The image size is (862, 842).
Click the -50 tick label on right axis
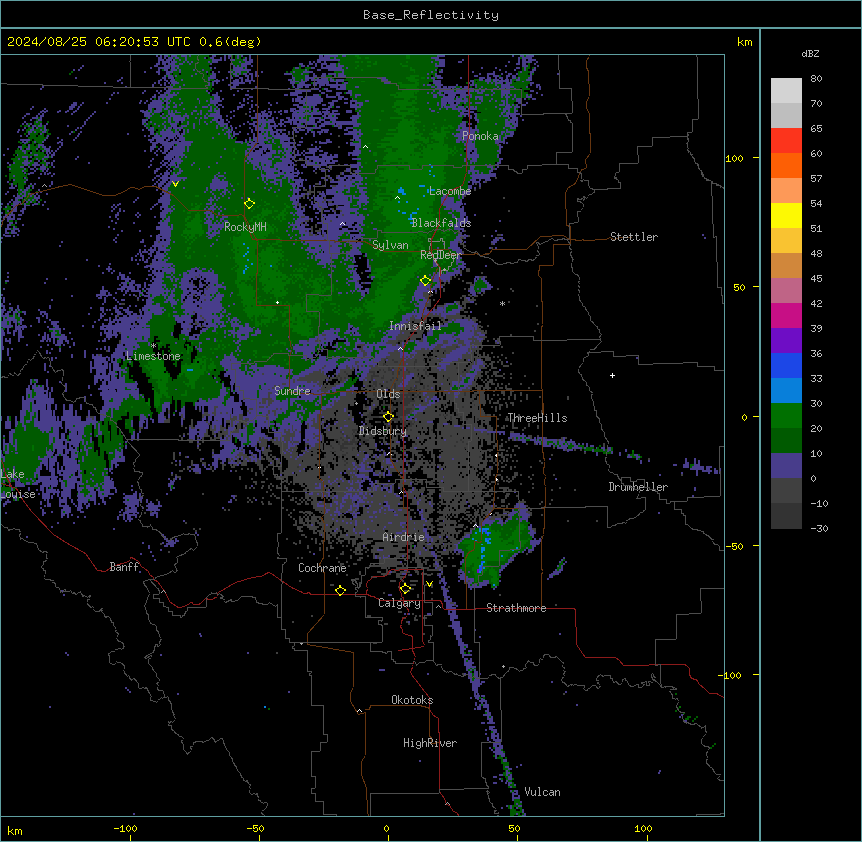click(734, 546)
